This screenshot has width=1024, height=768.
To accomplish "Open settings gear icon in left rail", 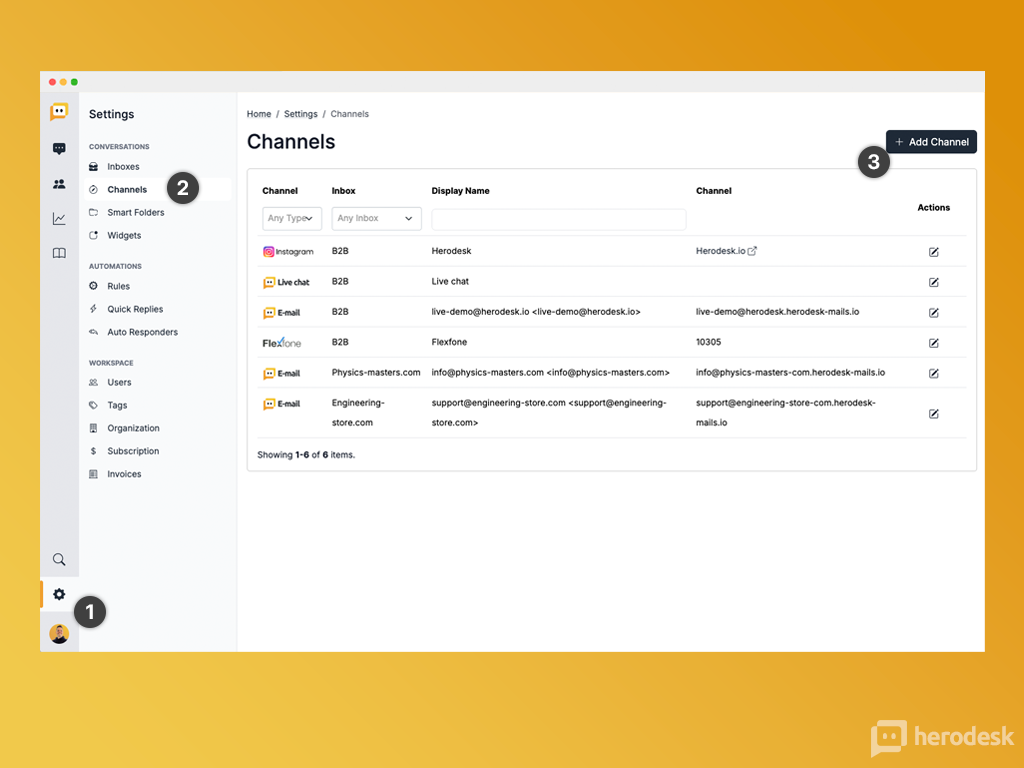I will (x=59, y=594).
